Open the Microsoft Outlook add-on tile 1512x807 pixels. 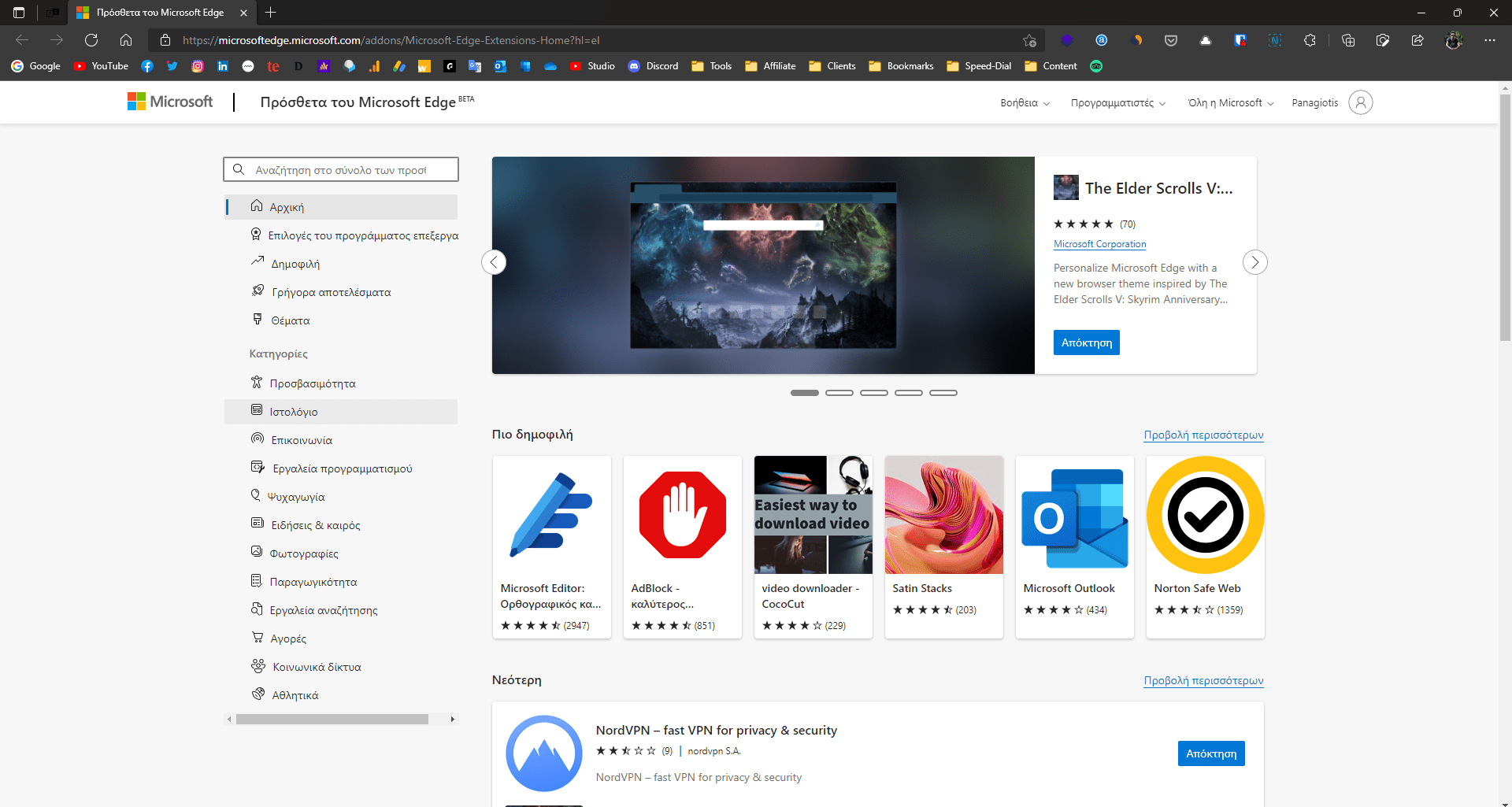(1074, 546)
